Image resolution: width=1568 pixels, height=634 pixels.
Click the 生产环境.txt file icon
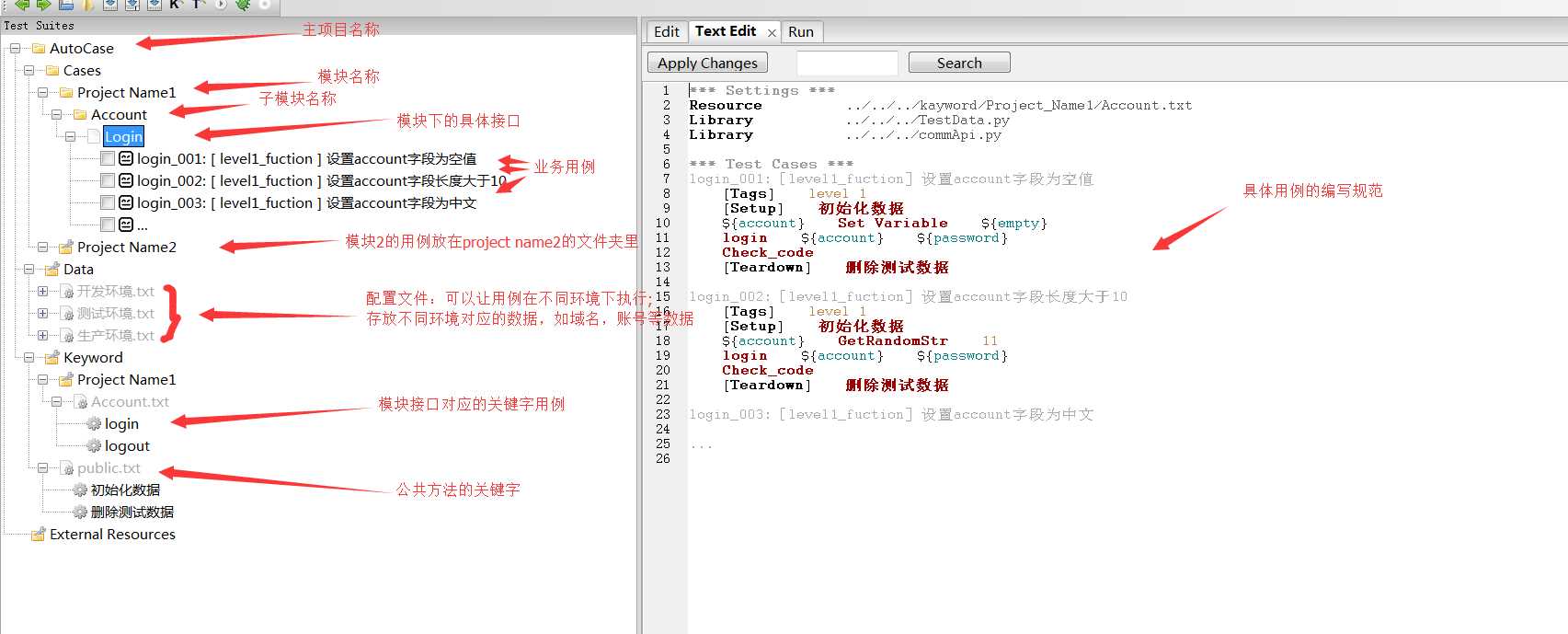tap(66, 335)
